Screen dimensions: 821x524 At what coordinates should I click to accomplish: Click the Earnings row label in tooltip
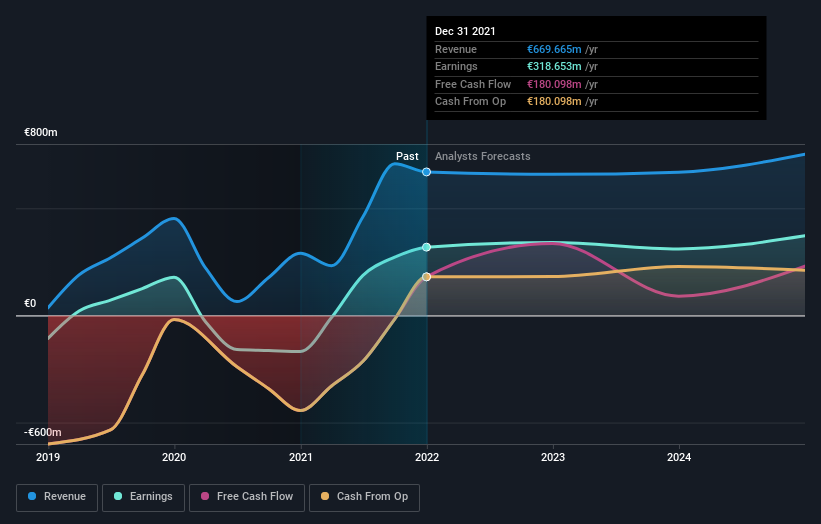coord(456,66)
